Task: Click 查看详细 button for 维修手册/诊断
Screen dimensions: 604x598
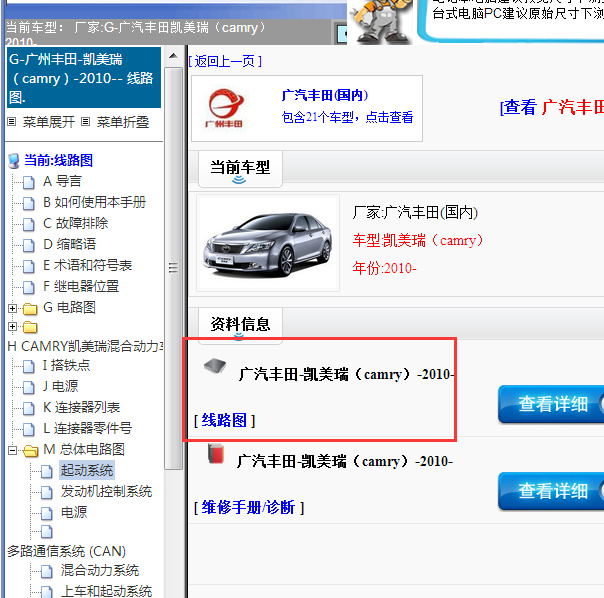Action: pos(551,491)
